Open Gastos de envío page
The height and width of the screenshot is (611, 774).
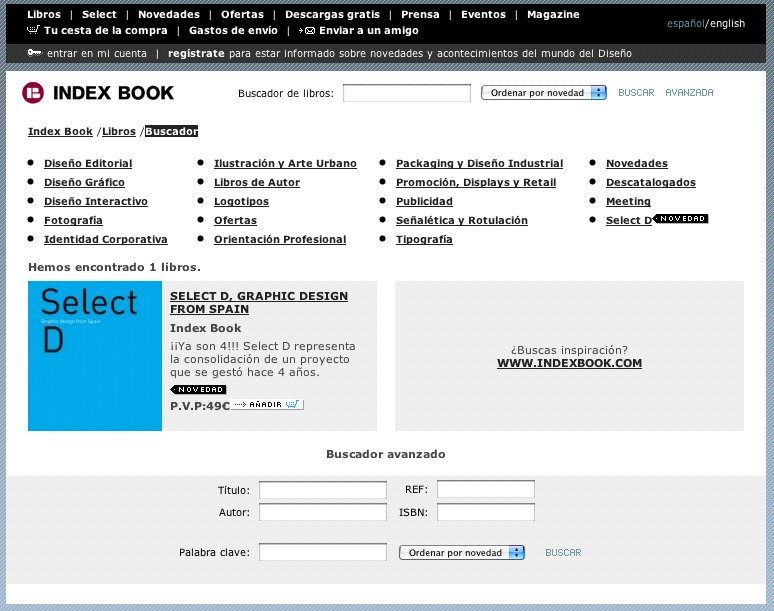tap(233, 30)
